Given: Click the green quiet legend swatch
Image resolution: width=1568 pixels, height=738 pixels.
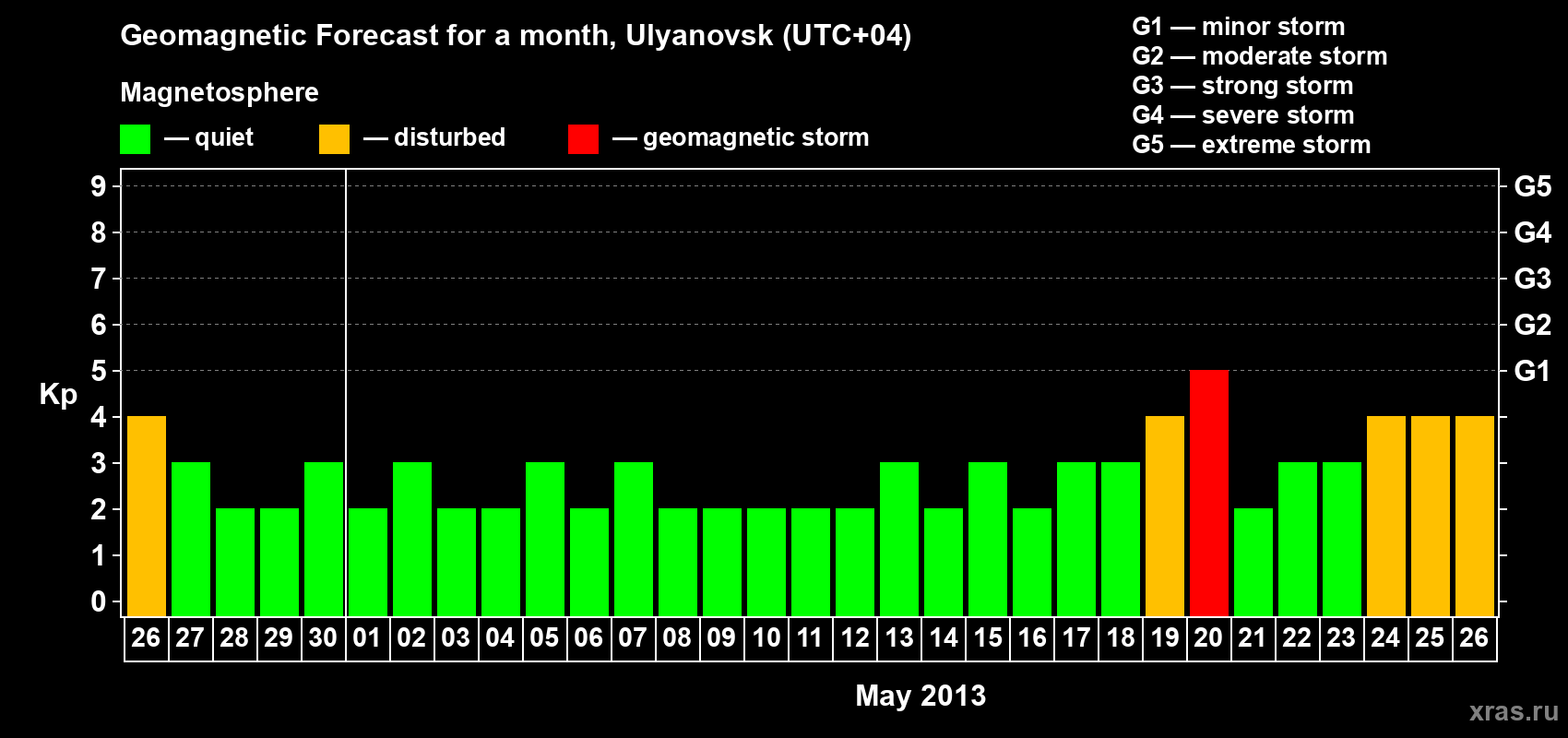Looking at the screenshot, I should (135, 139).
